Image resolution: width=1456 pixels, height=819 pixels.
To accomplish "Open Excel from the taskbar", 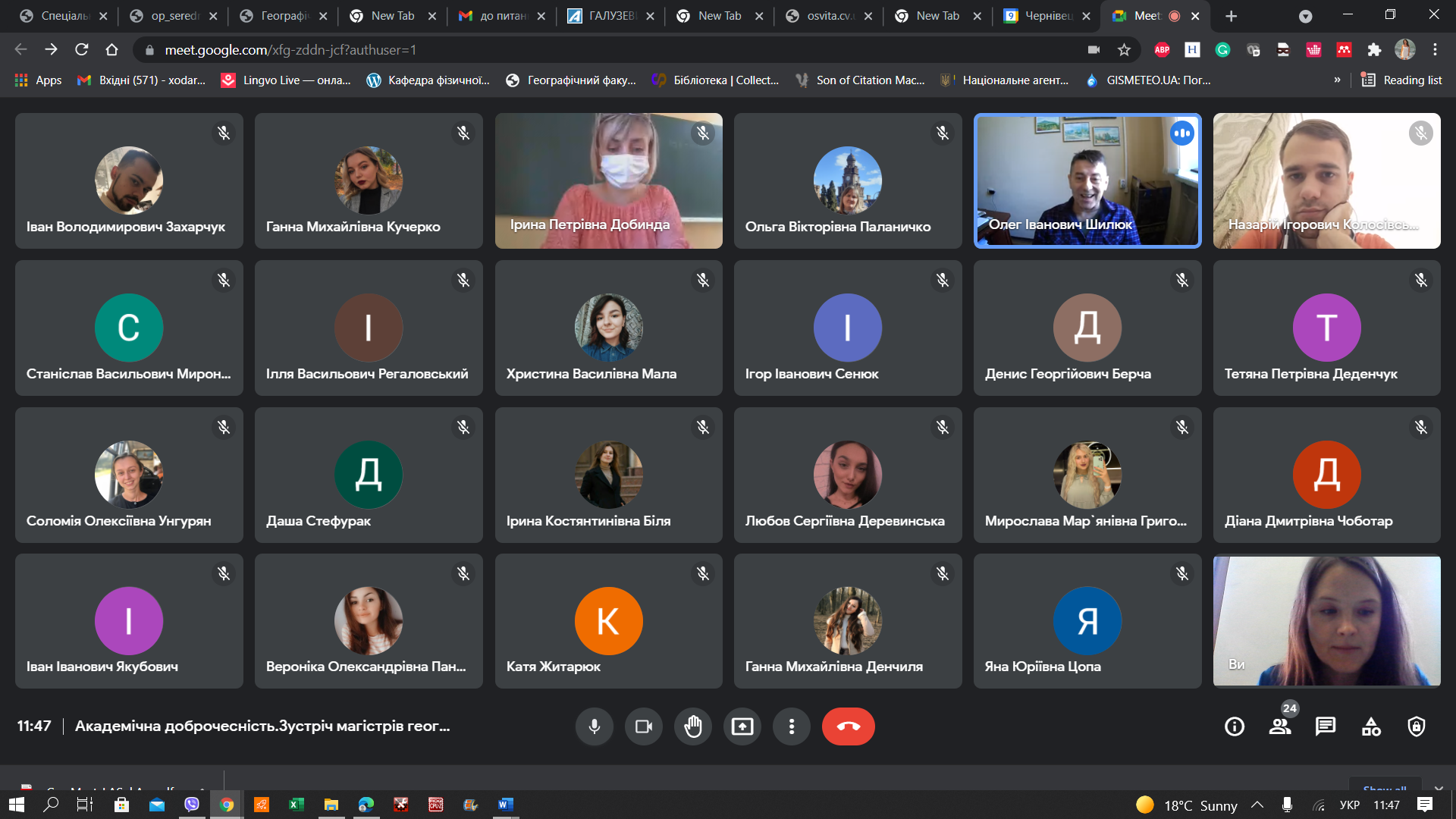I will [297, 805].
